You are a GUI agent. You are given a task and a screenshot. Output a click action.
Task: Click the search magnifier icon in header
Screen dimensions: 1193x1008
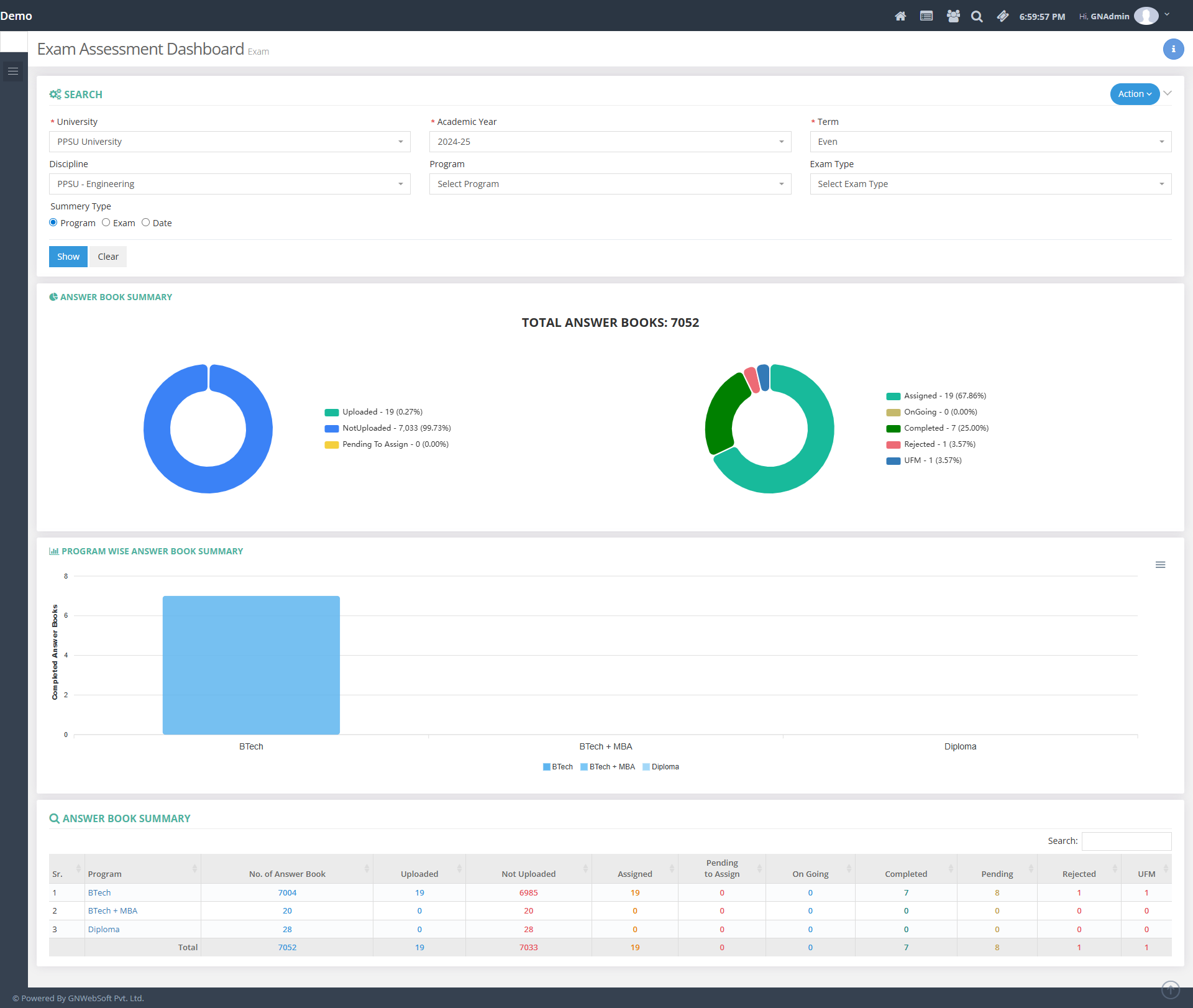(977, 16)
